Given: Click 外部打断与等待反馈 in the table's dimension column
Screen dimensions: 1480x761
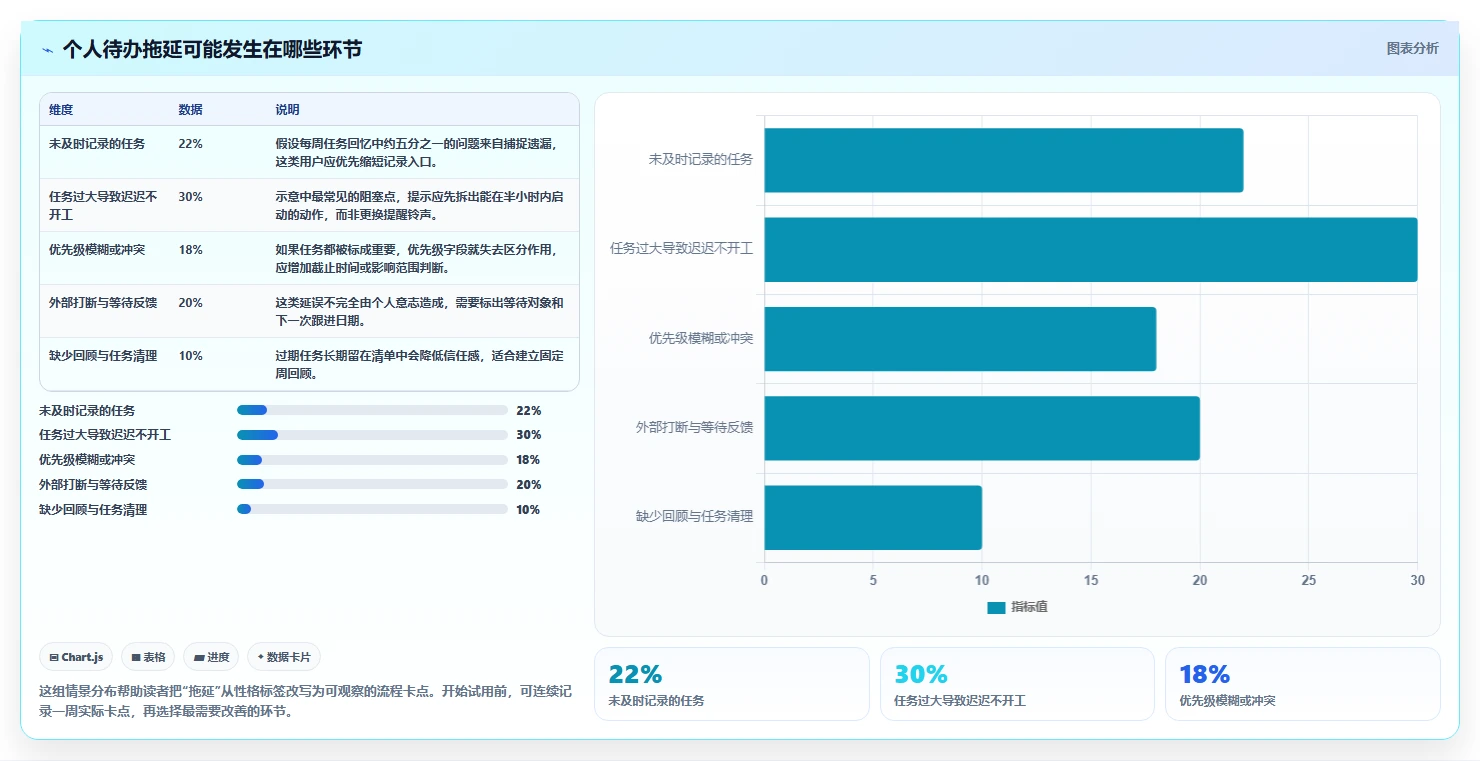Looking at the screenshot, I should [103, 303].
